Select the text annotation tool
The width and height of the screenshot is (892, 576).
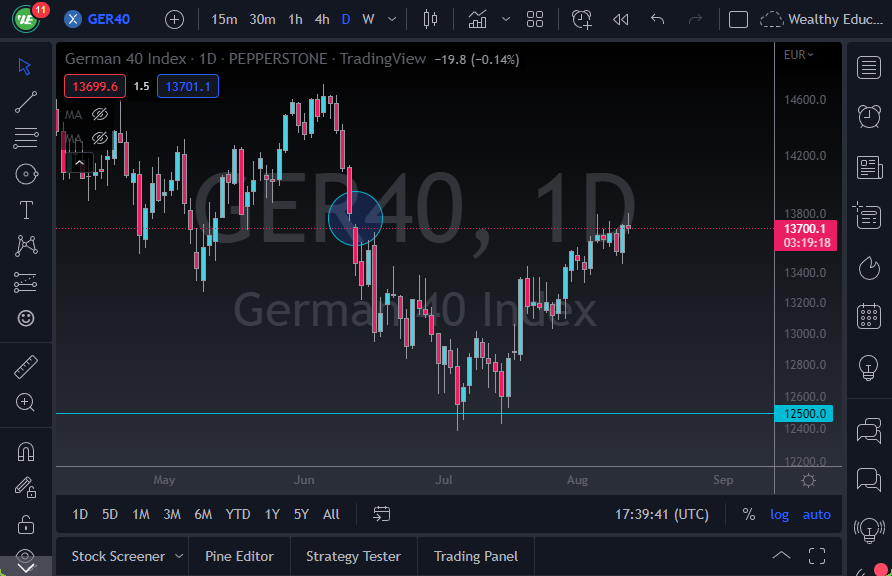coord(26,209)
